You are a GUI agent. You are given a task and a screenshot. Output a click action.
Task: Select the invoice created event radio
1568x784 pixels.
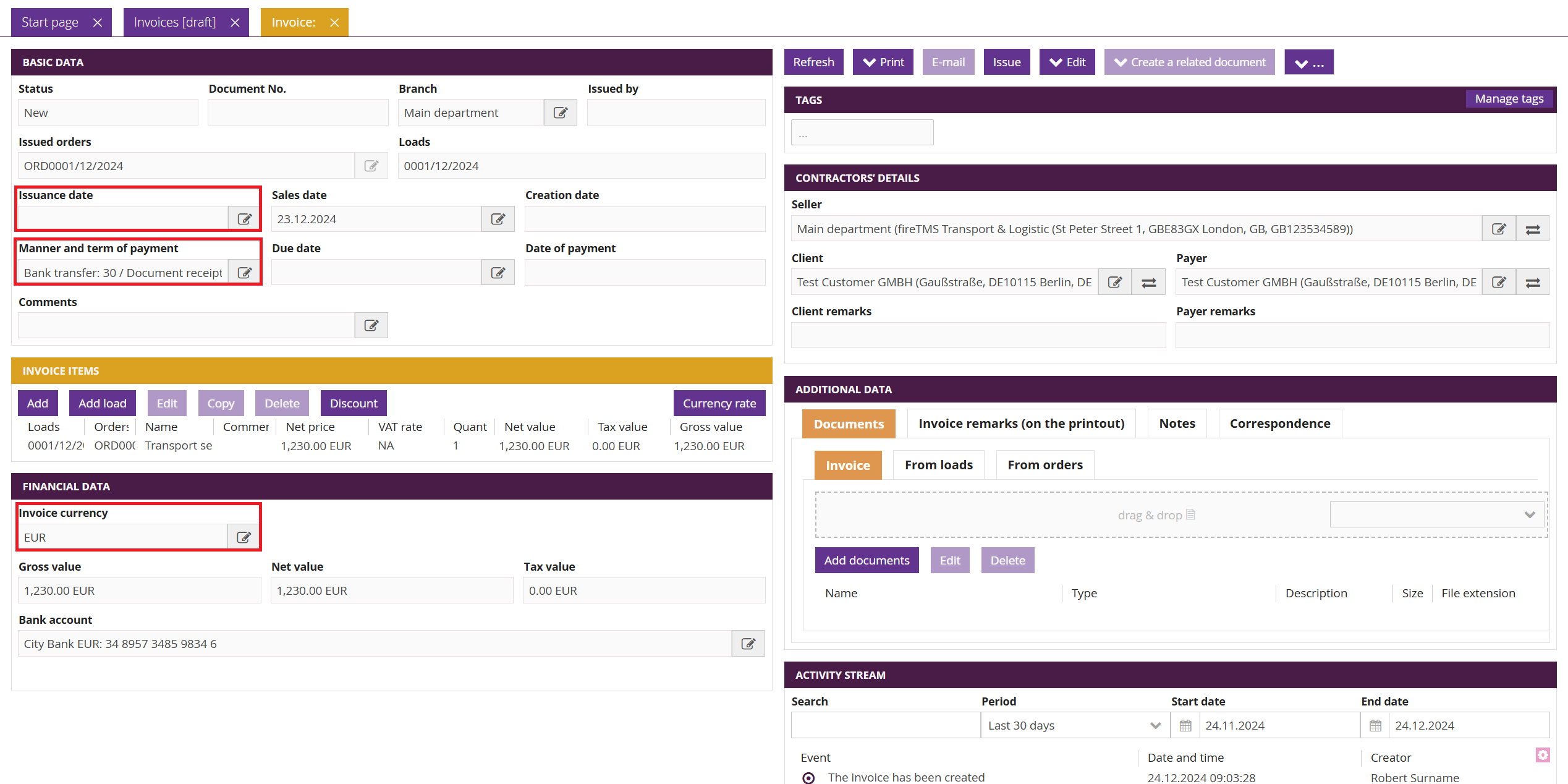pyautogui.click(x=808, y=778)
